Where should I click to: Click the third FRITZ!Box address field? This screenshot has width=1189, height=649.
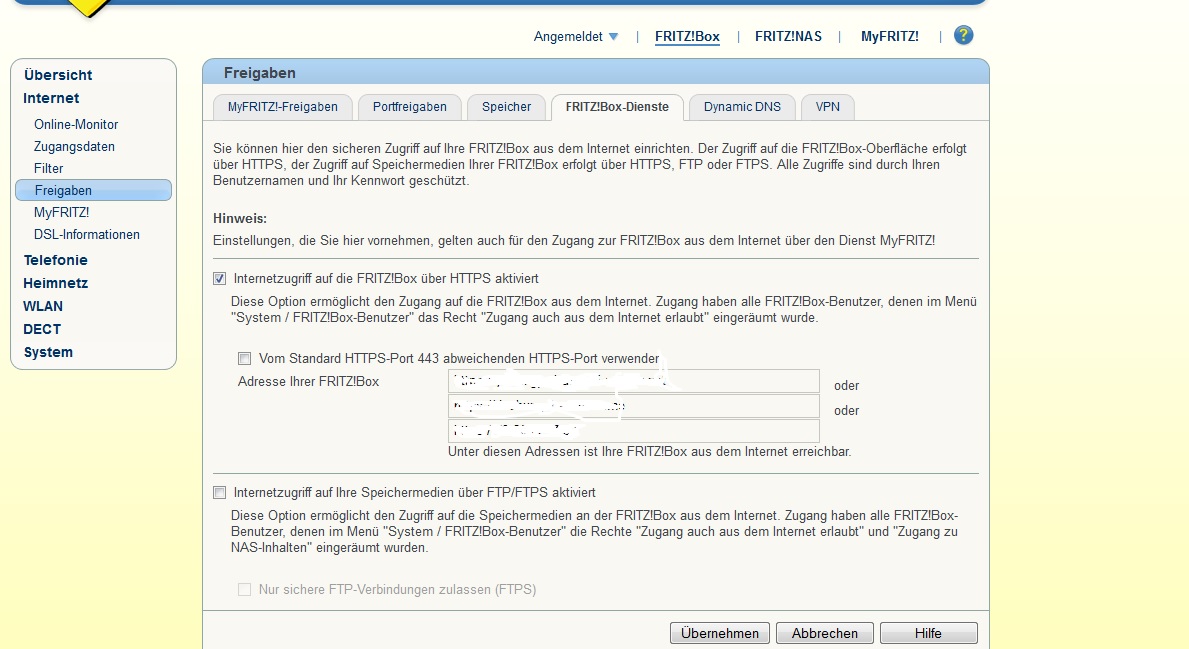634,431
